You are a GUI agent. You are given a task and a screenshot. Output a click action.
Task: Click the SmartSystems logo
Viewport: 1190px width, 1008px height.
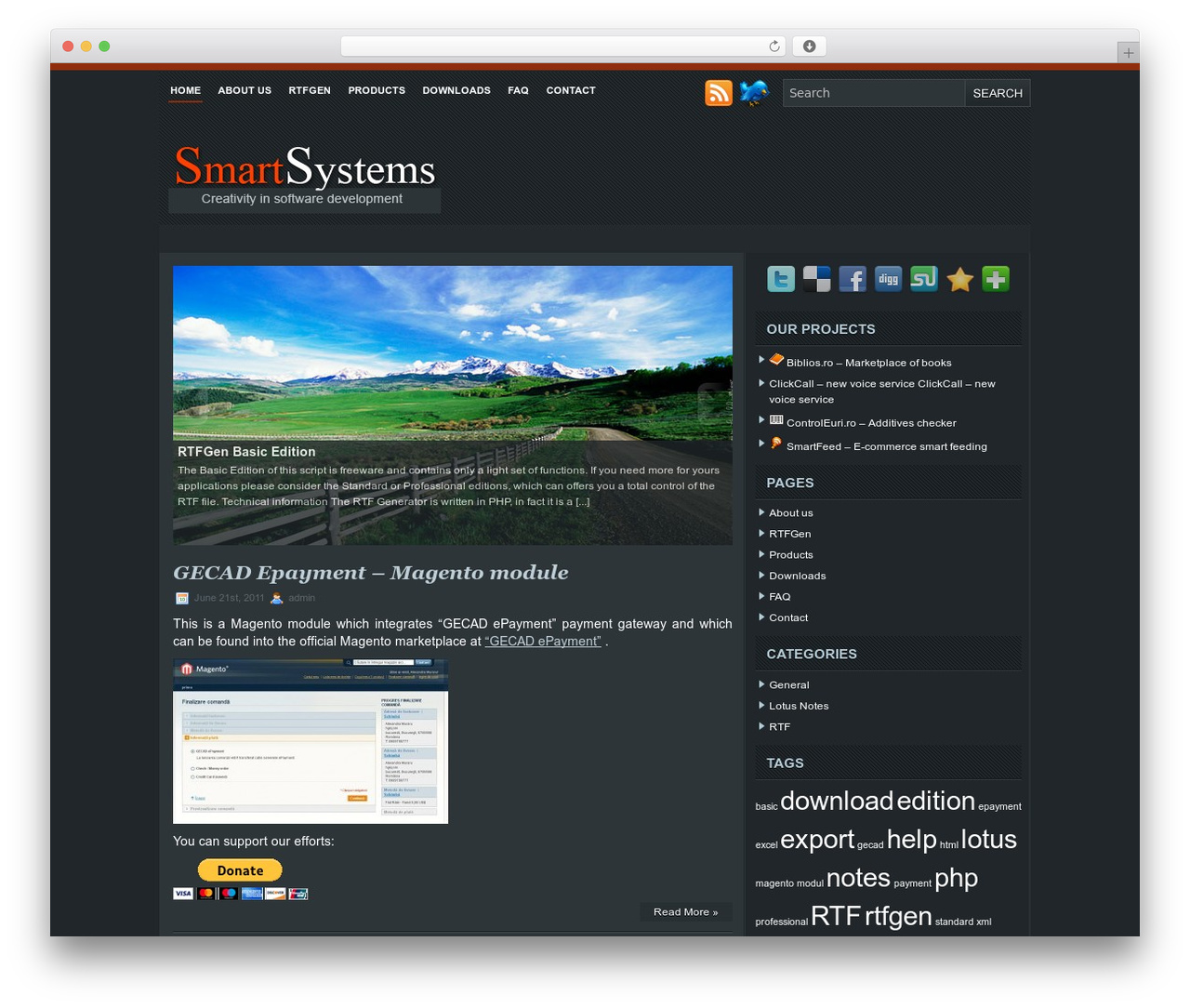[x=305, y=167]
